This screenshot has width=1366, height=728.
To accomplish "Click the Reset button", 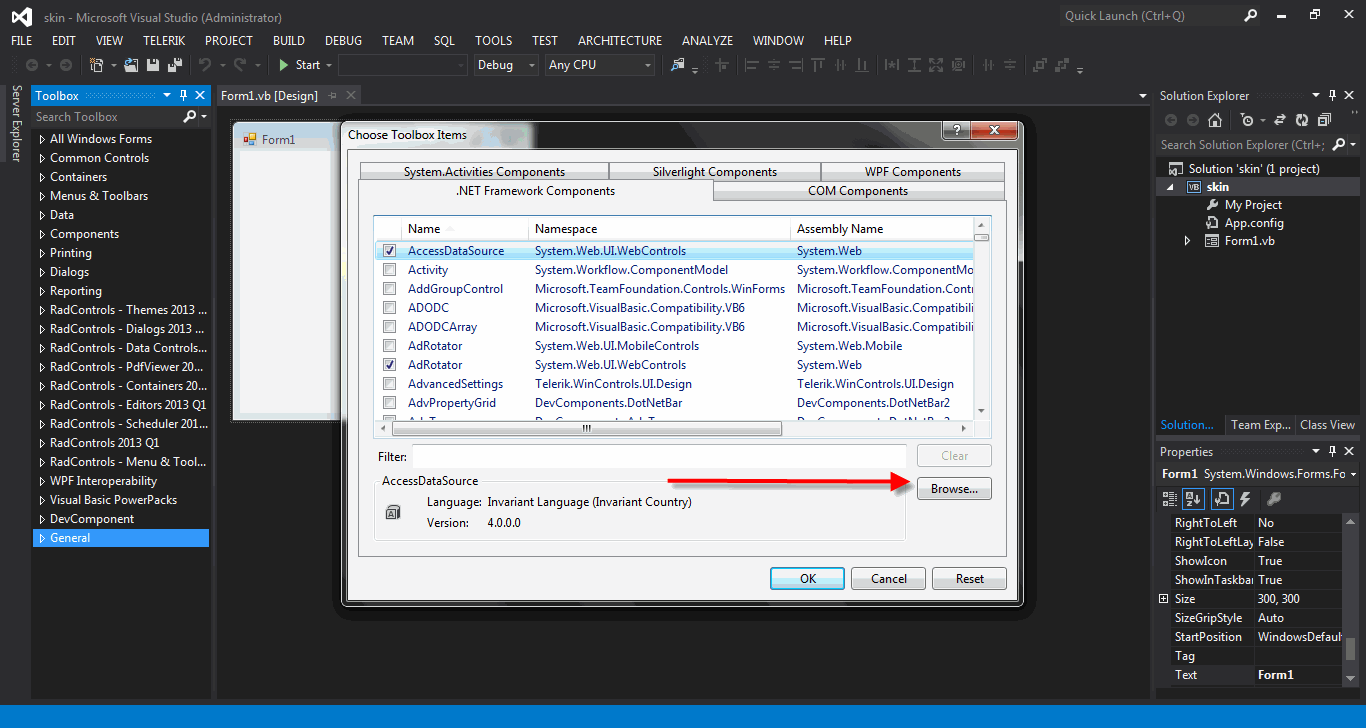I will click(x=970, y=579).
